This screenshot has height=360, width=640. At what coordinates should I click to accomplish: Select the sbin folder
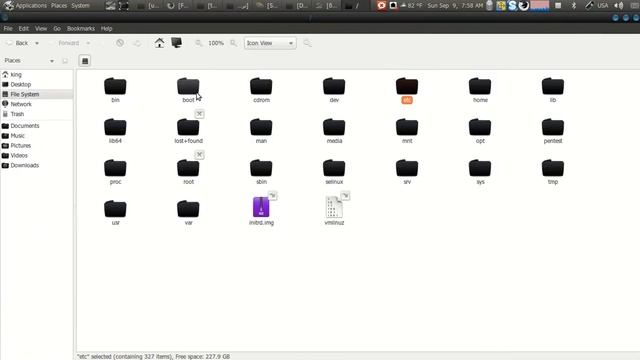click(x=261, y=168)
